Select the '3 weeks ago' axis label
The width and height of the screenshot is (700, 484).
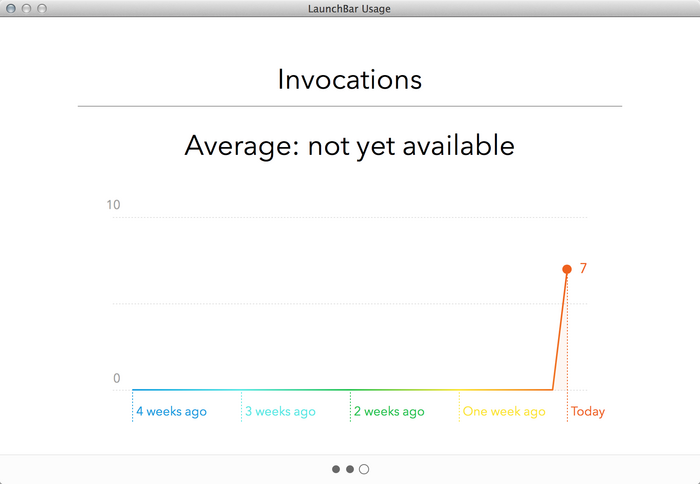280,411
